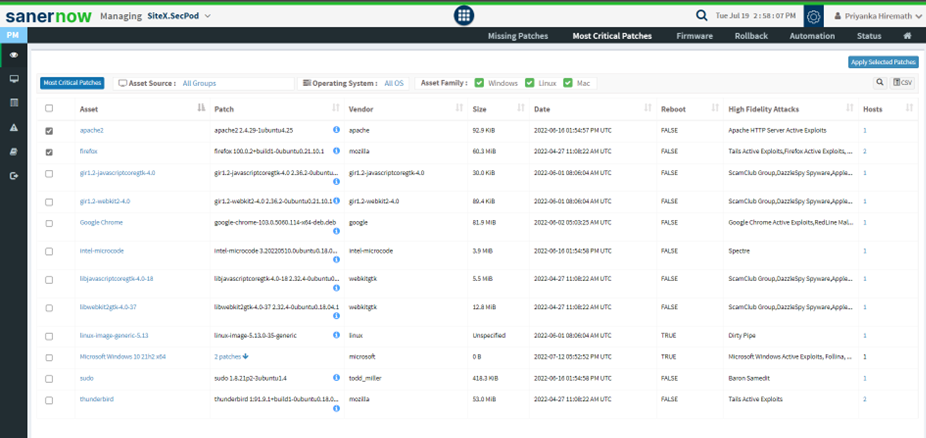This screenshot has width=926, height=438.
Task: Sort table by Hosts column
Action: pos(909,108)
